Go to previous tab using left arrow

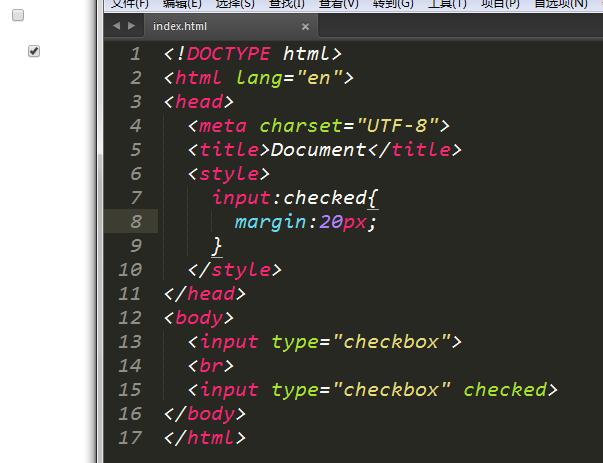(x=116, y=26)
